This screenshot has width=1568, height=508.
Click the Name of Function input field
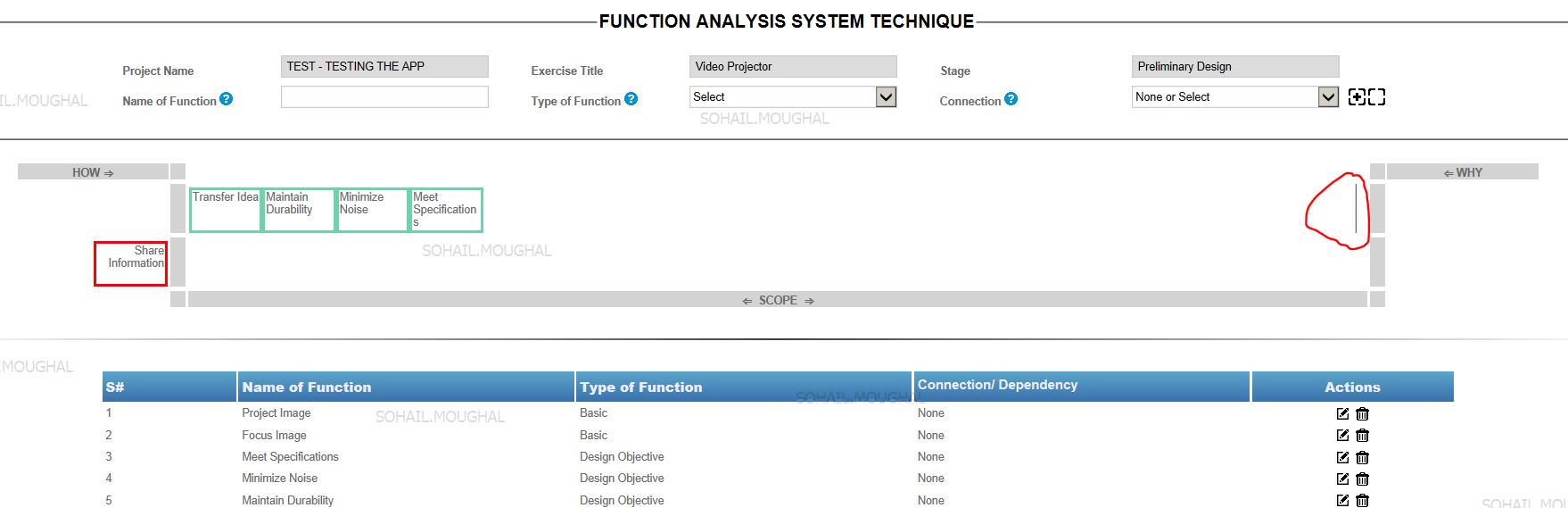tap(384, 97)
